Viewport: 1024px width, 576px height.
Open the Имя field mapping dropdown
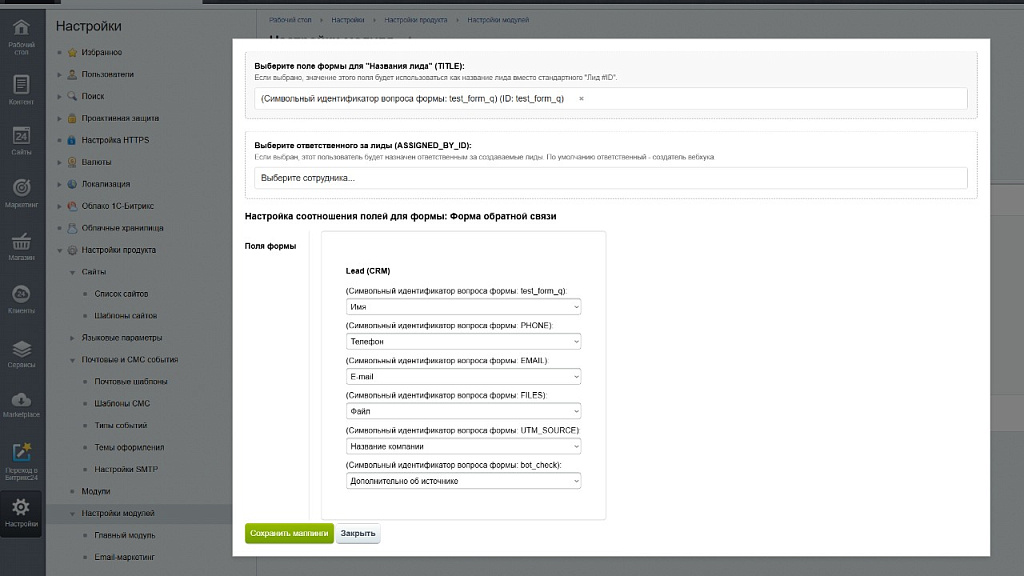click(463, 307)
